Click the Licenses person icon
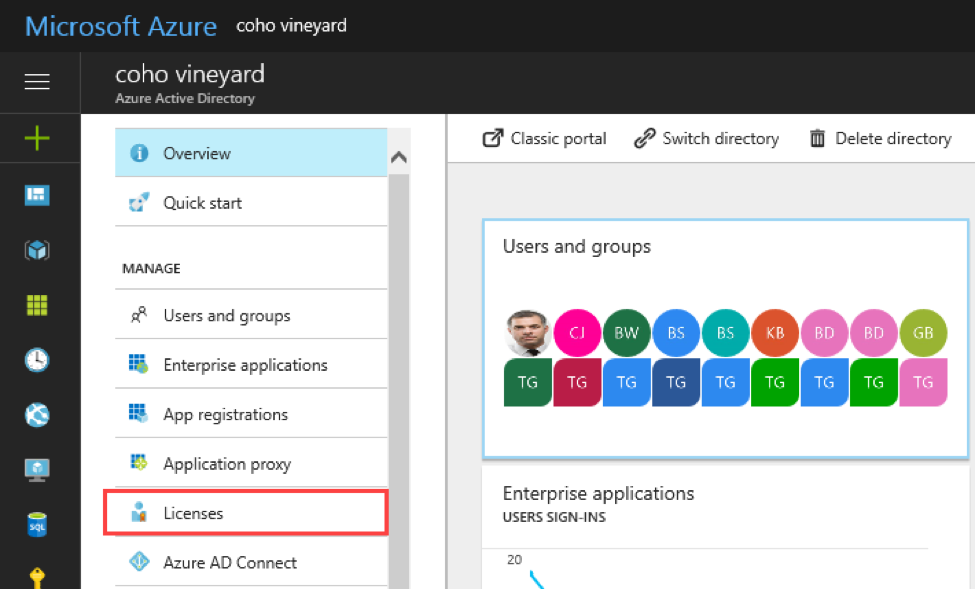 point(139,512)
